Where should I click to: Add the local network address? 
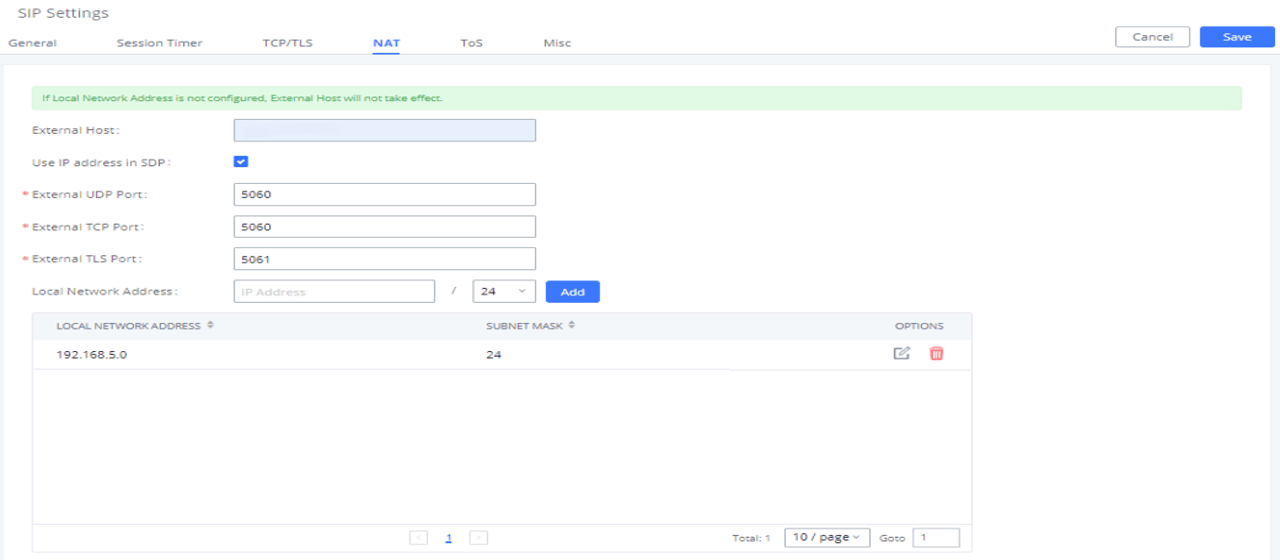(572, 292)
